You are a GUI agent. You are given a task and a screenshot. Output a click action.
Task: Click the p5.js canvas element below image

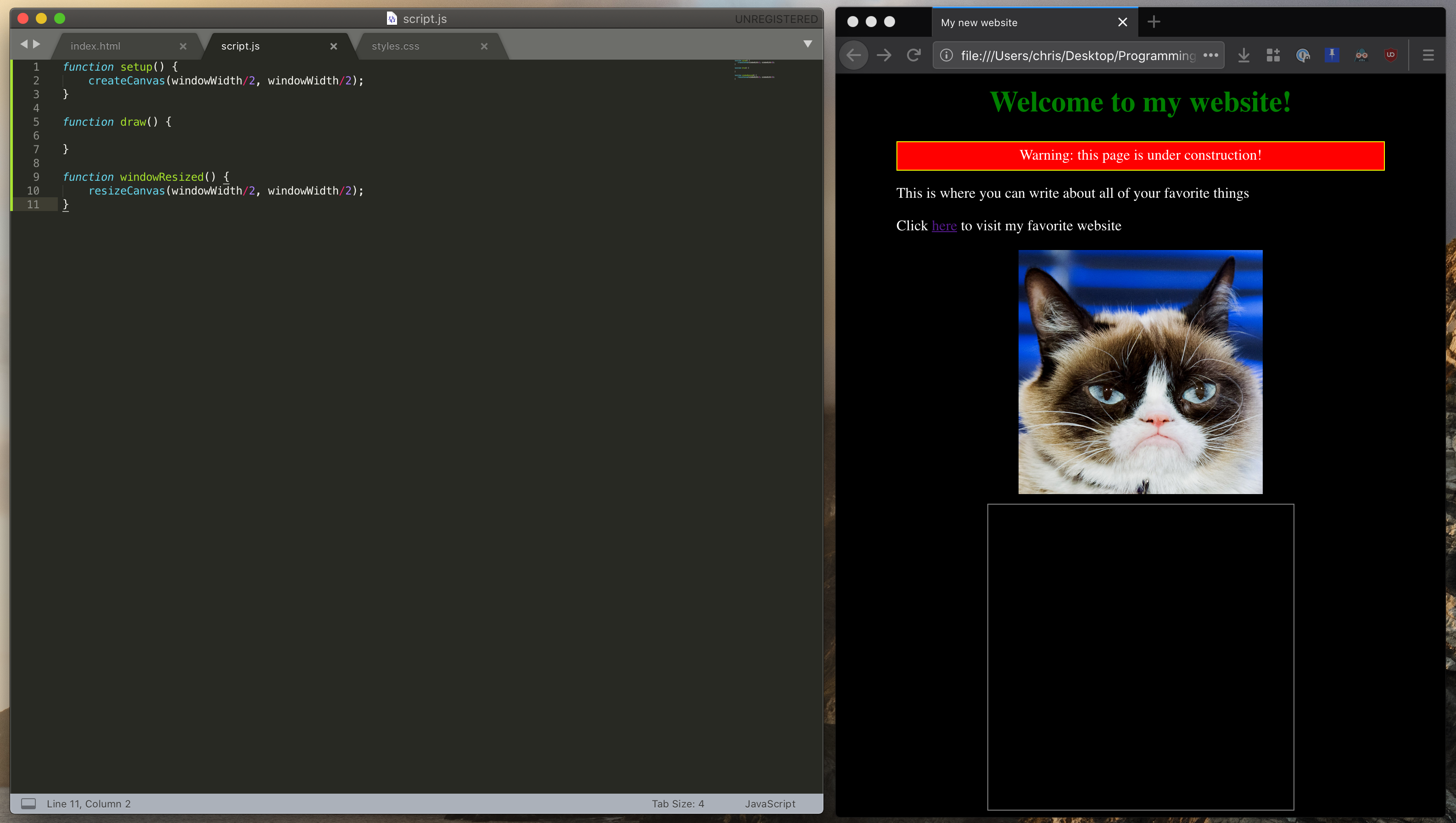click(1140, 656)
